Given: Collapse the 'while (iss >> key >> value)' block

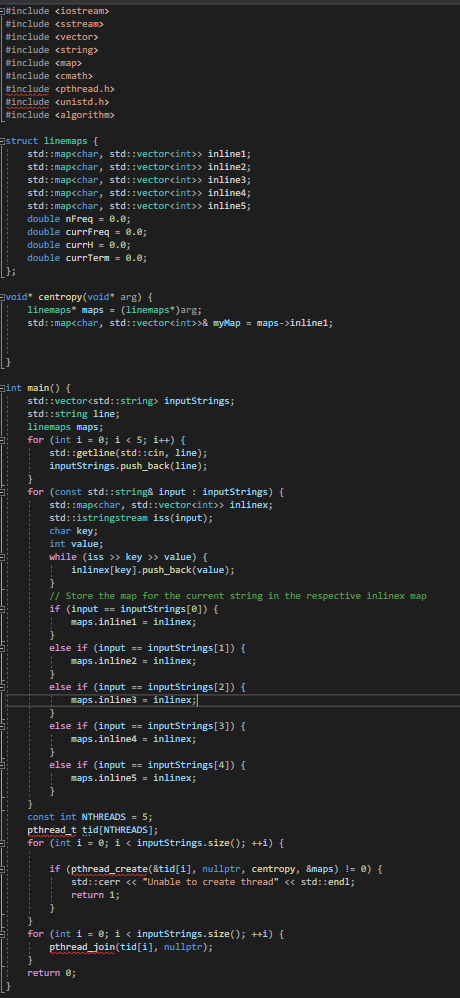Looking at the screenshot, I should click(x=3, y=557).
